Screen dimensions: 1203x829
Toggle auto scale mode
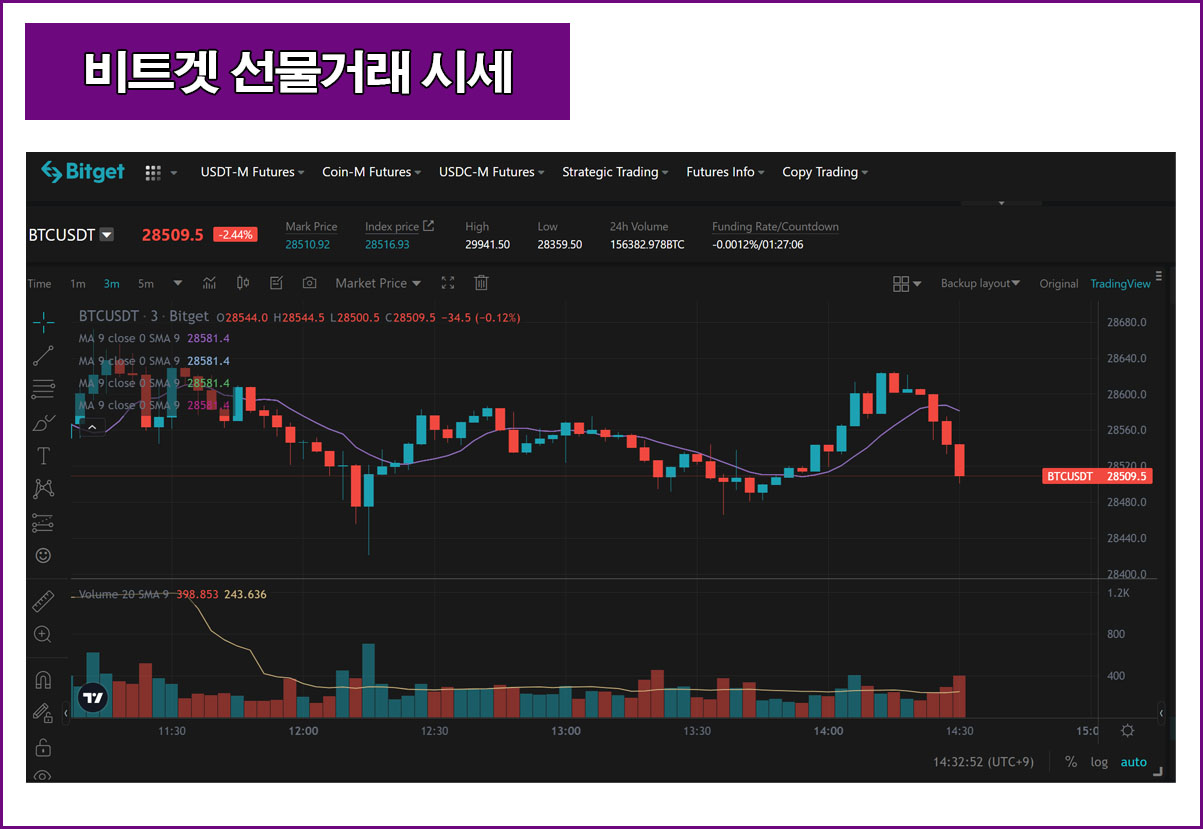[x=1134, y=762]
